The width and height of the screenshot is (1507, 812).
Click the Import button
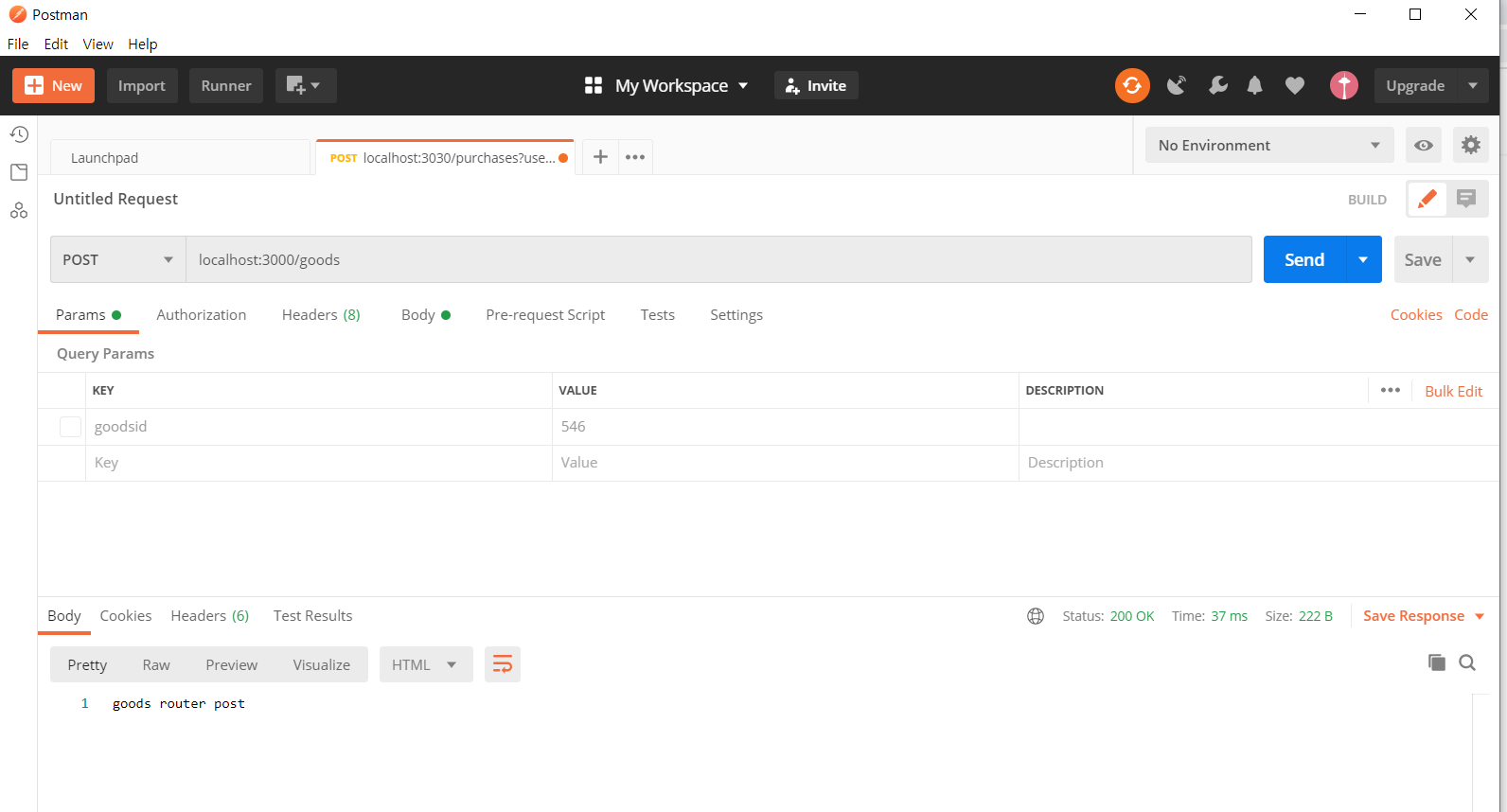[x=142, y=85]
